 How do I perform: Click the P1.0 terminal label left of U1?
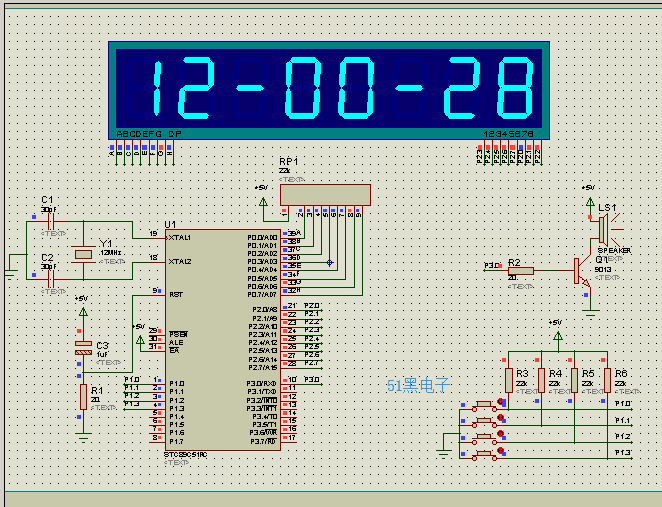click(x=132, y=380)
